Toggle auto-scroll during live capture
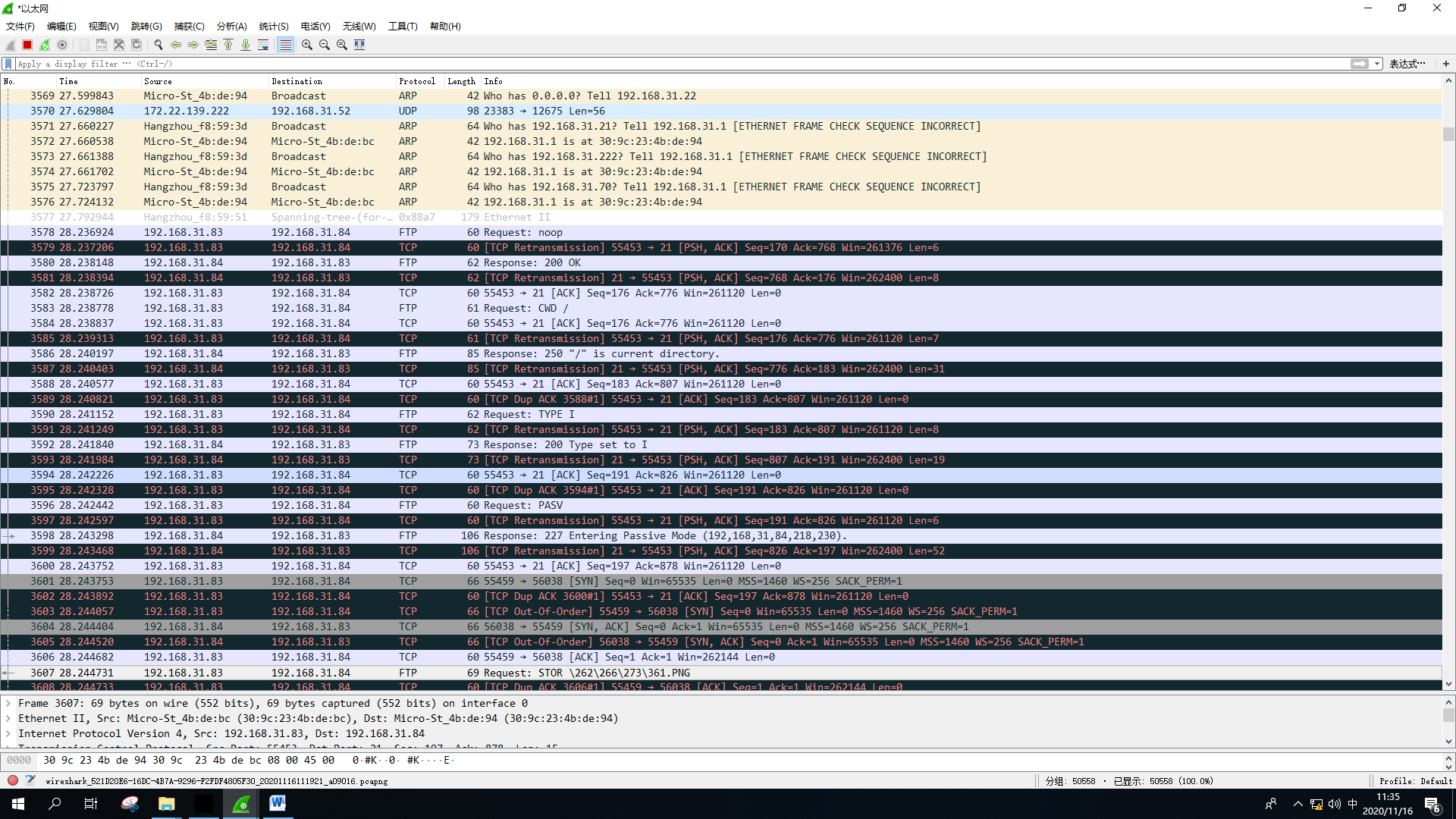 click(x=263, y=45)
